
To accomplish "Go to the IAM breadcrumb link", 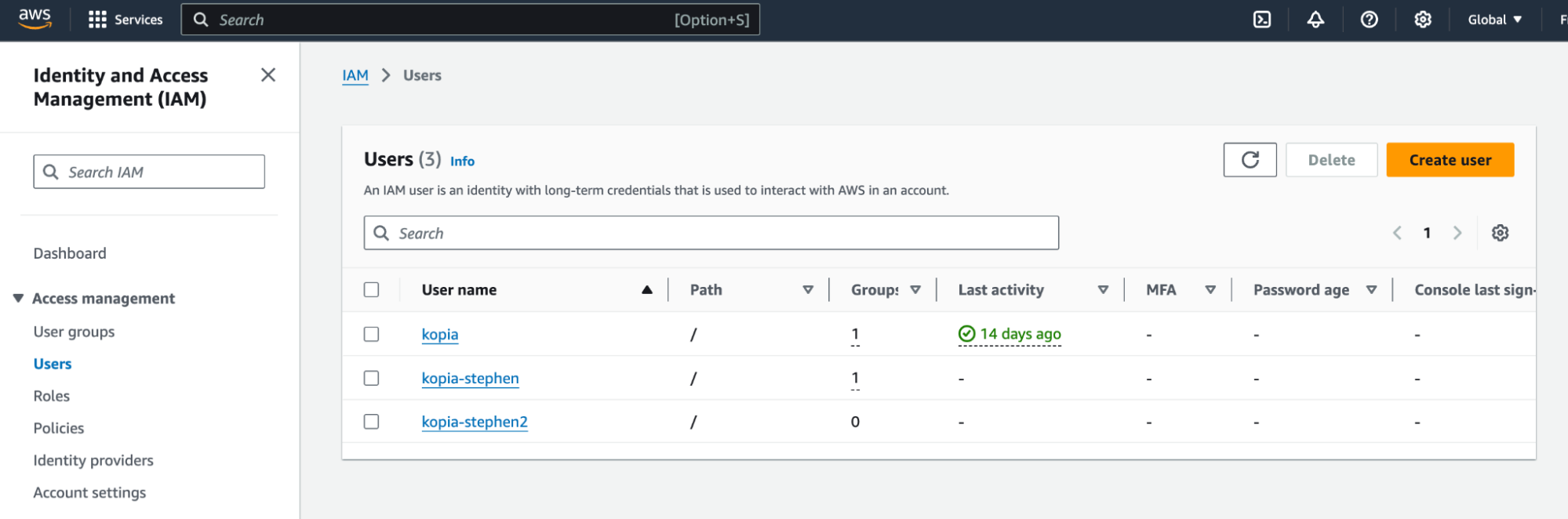I will click(x=355, y=75).
